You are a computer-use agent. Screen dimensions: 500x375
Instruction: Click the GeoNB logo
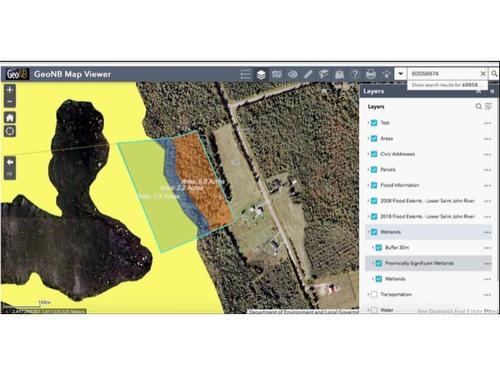pos(17,74)
